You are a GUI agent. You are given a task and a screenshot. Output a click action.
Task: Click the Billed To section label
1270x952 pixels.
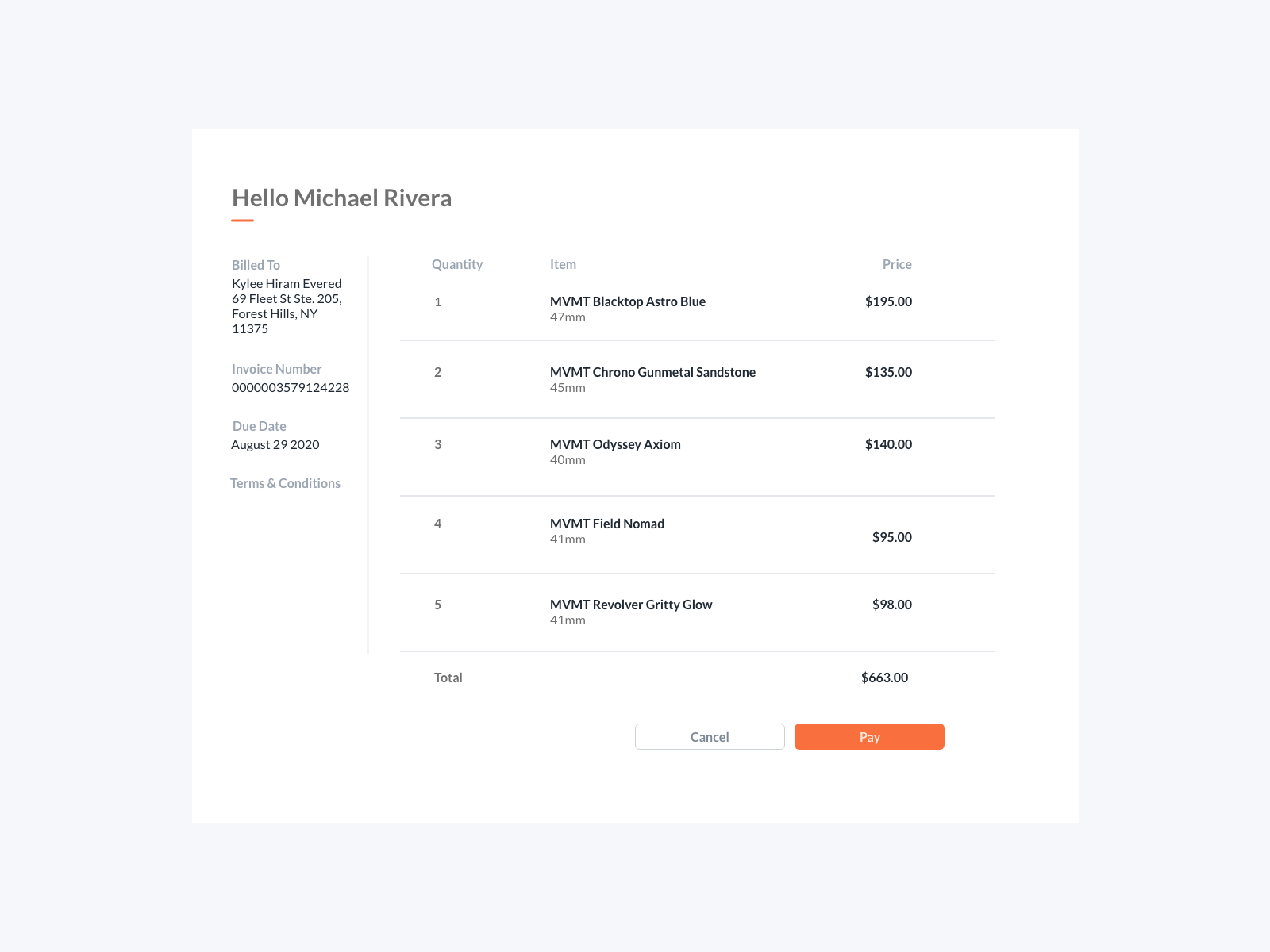tap(255, 264)
